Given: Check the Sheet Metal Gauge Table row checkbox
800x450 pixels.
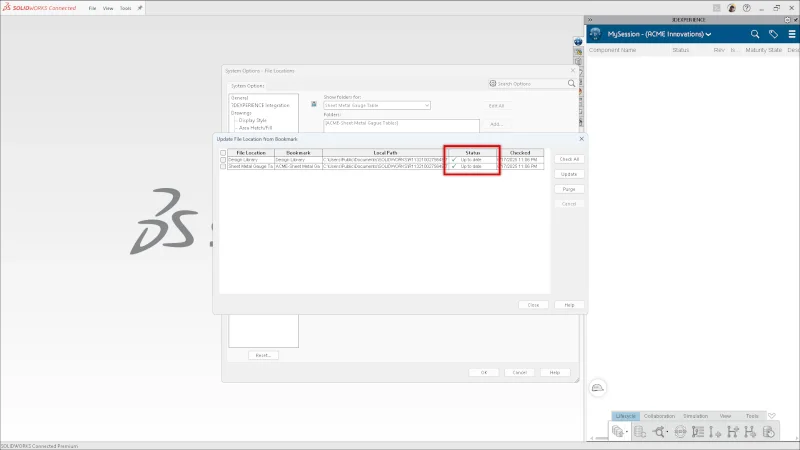Looking at the screenshot, I should [x=223, y=166].
